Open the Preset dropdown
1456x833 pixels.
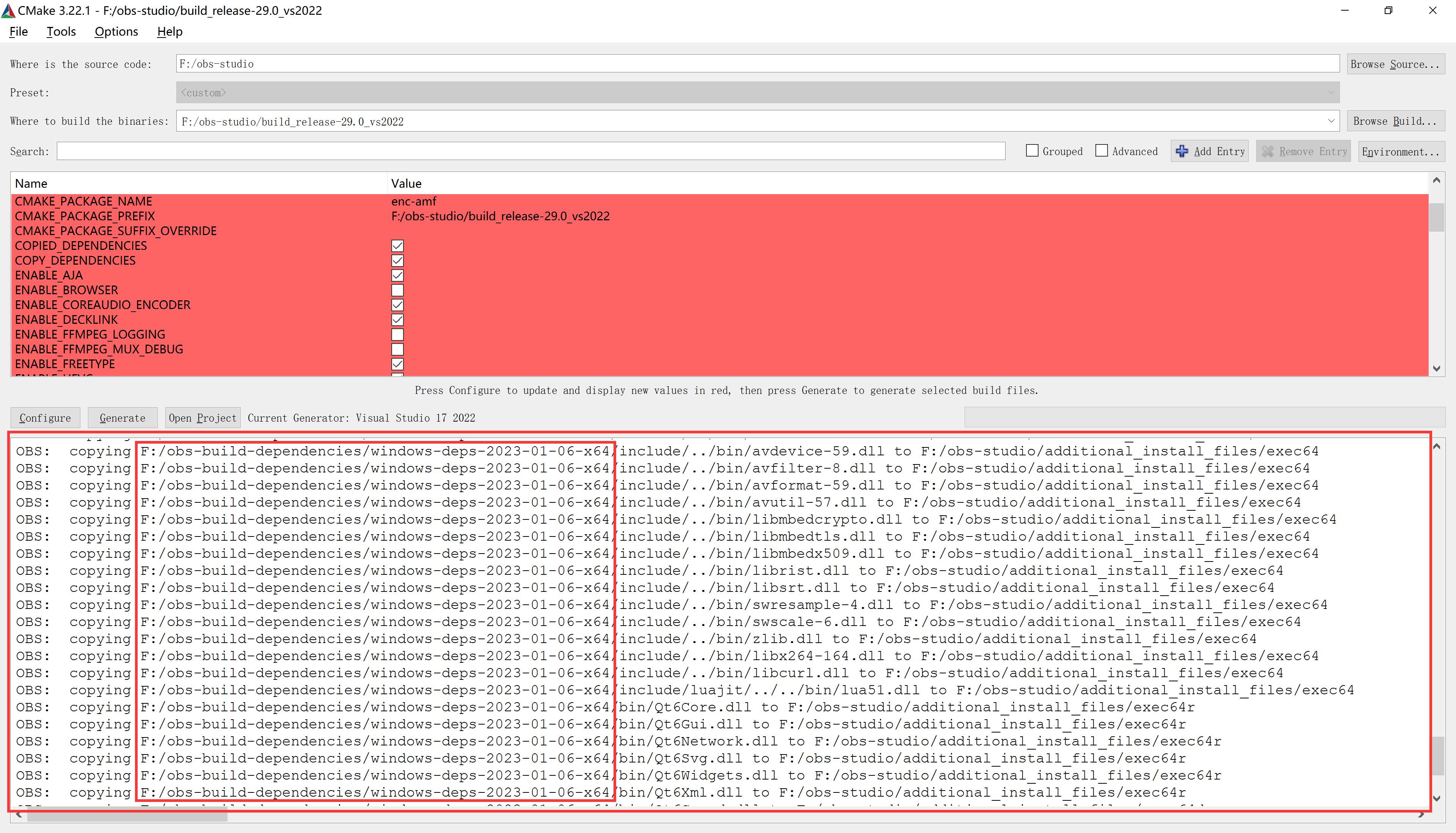1332,92
